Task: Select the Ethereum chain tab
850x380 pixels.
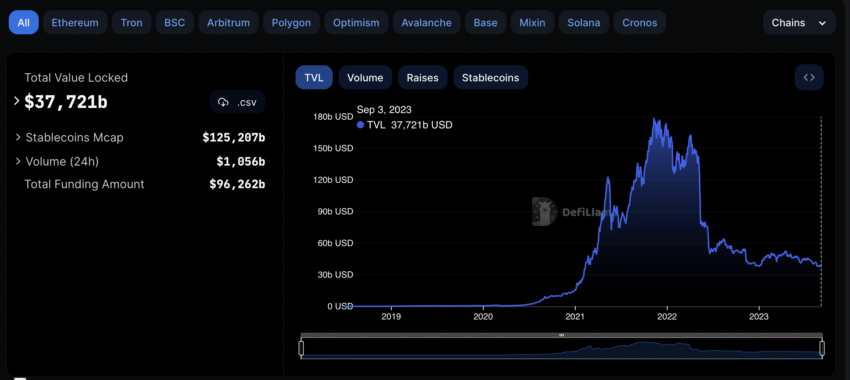Action: (75, 23)
